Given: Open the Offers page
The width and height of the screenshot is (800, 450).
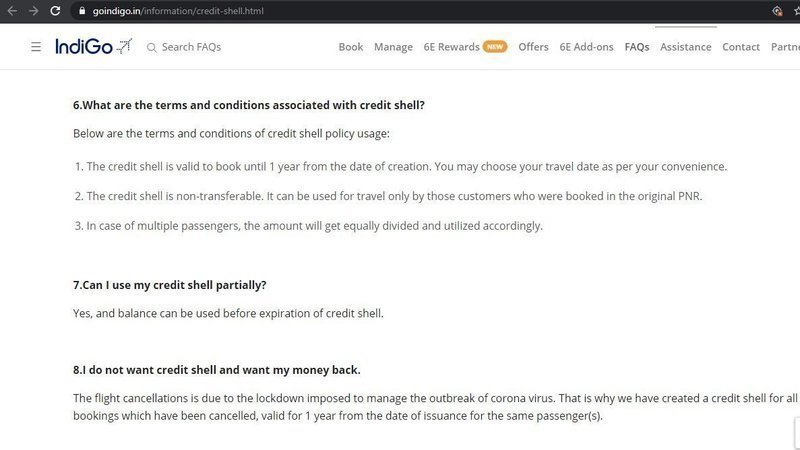Looking at the screenshot, I should 533,47.
